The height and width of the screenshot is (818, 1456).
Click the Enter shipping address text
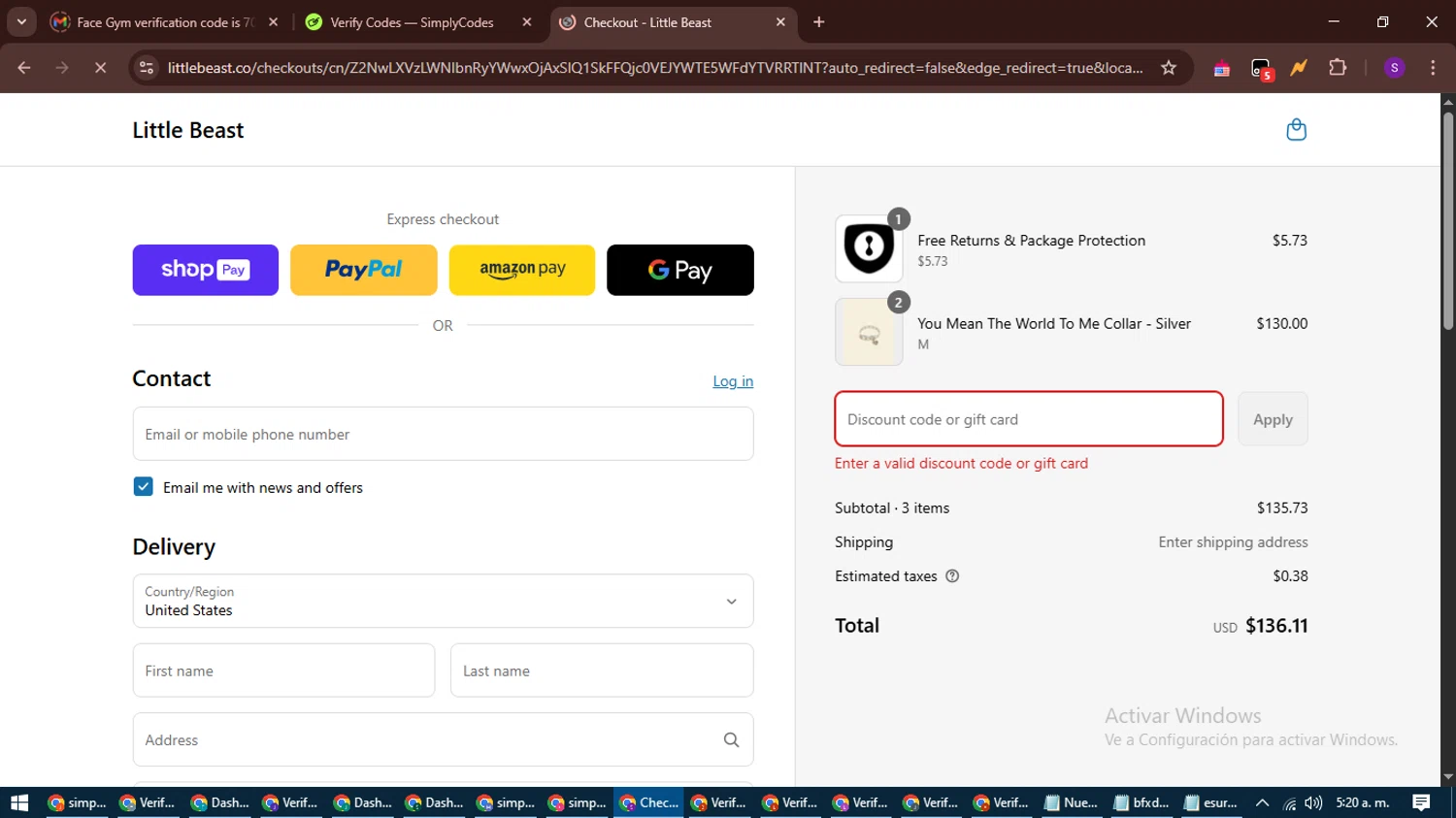[x=1233, y=541]
